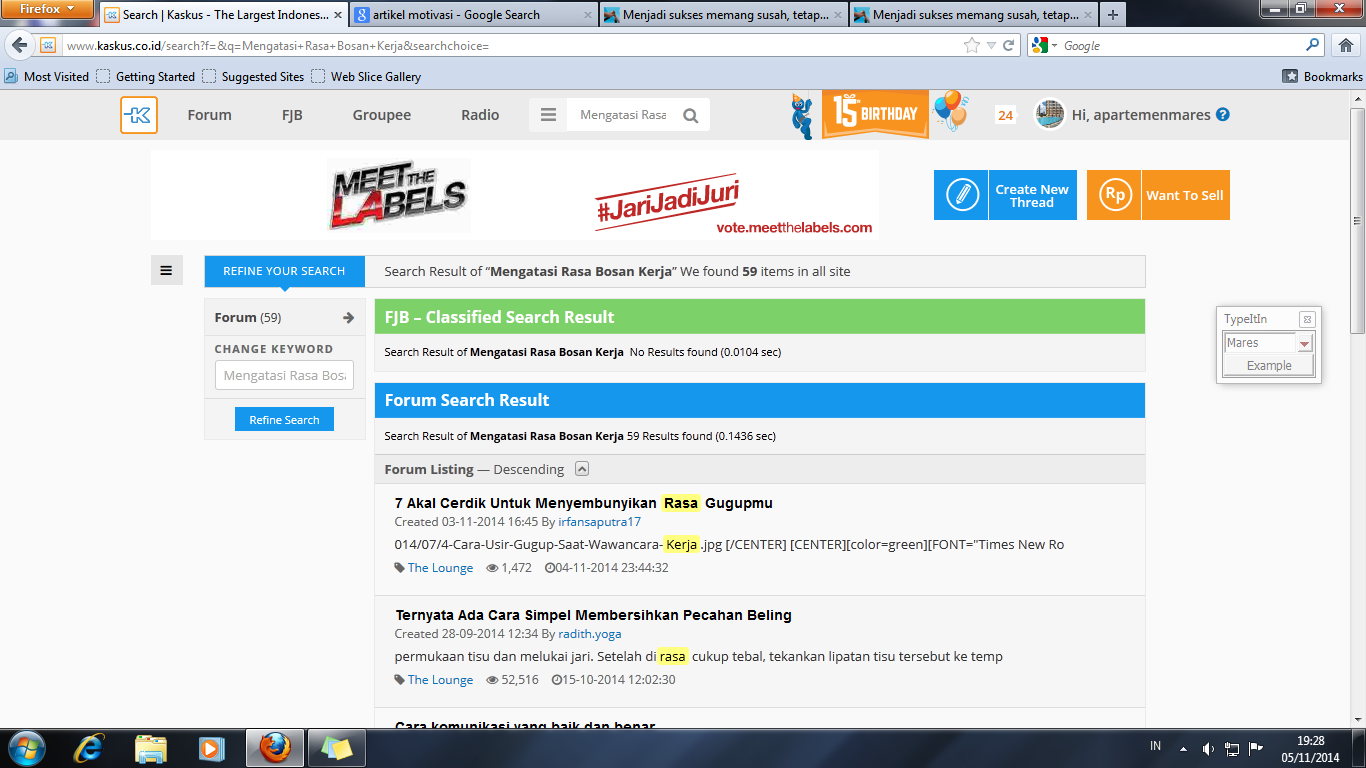Open thread Ternyata Ada Cara Simpel Membersihkan Pecahan Beling
Screen dimensions: 1366x768
593,615
